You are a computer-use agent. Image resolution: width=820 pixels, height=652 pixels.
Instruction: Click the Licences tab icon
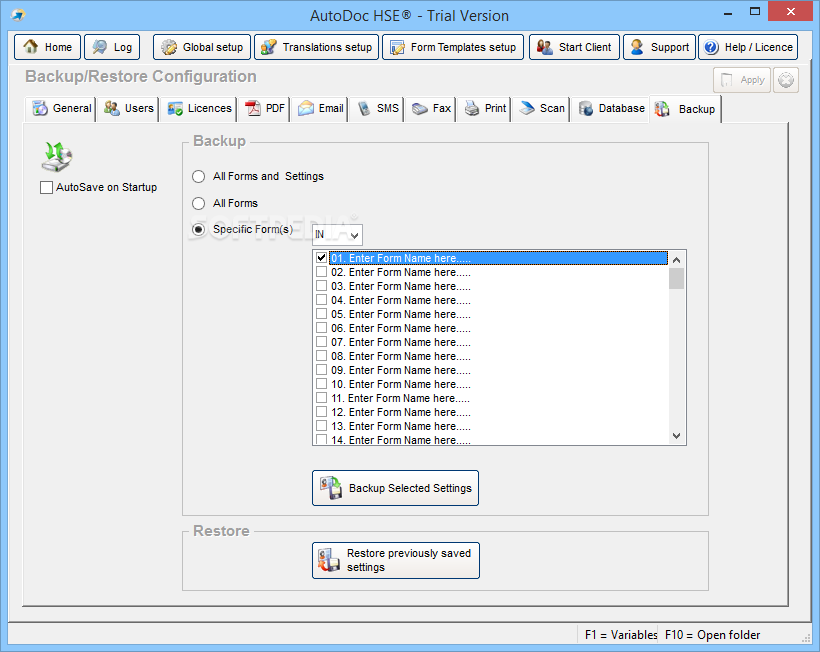(x=175, y=108)
